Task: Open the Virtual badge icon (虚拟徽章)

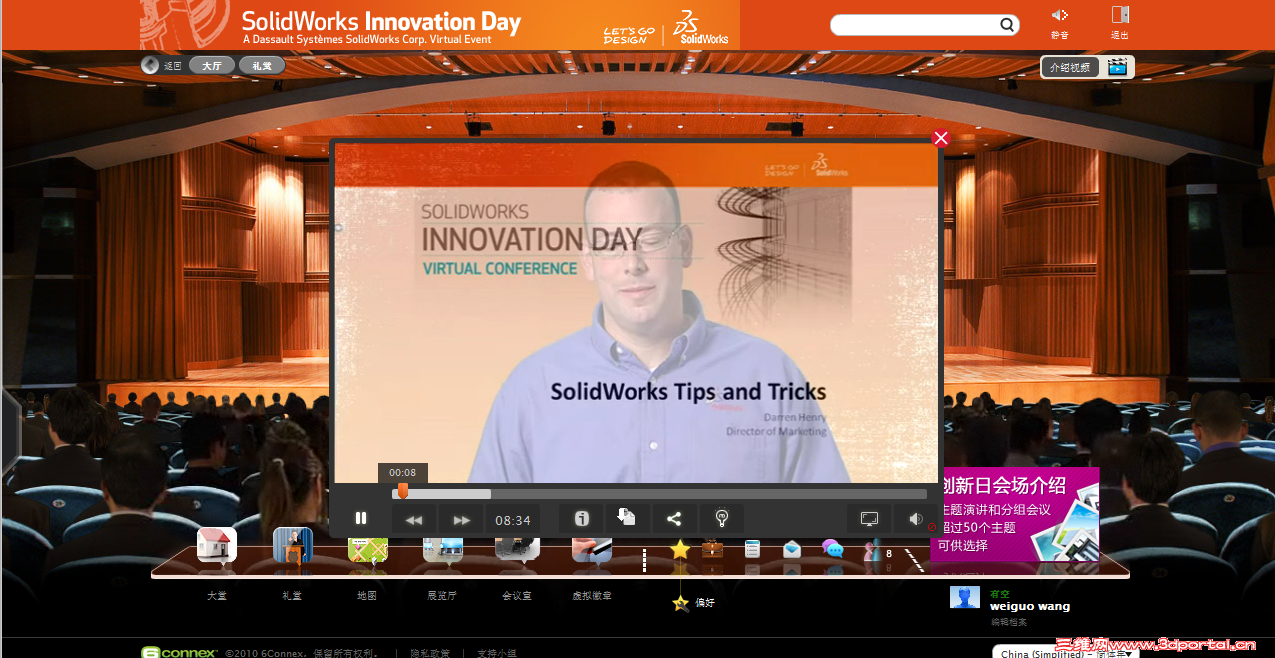Action: click(x=592, y=549)
